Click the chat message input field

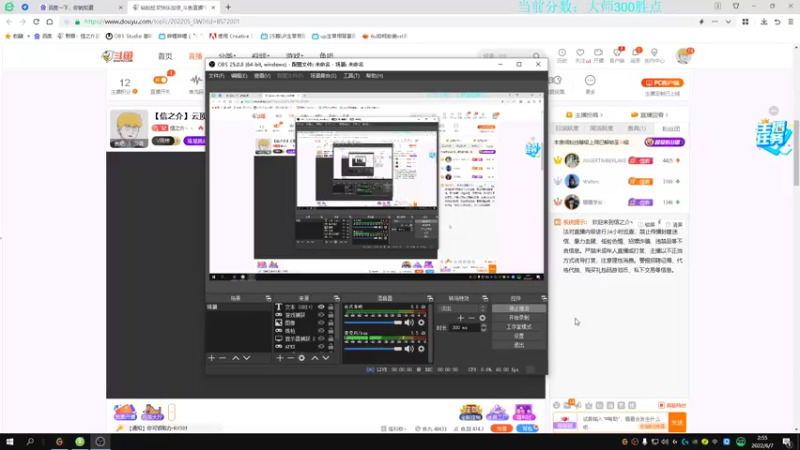[x=625, y=422]
